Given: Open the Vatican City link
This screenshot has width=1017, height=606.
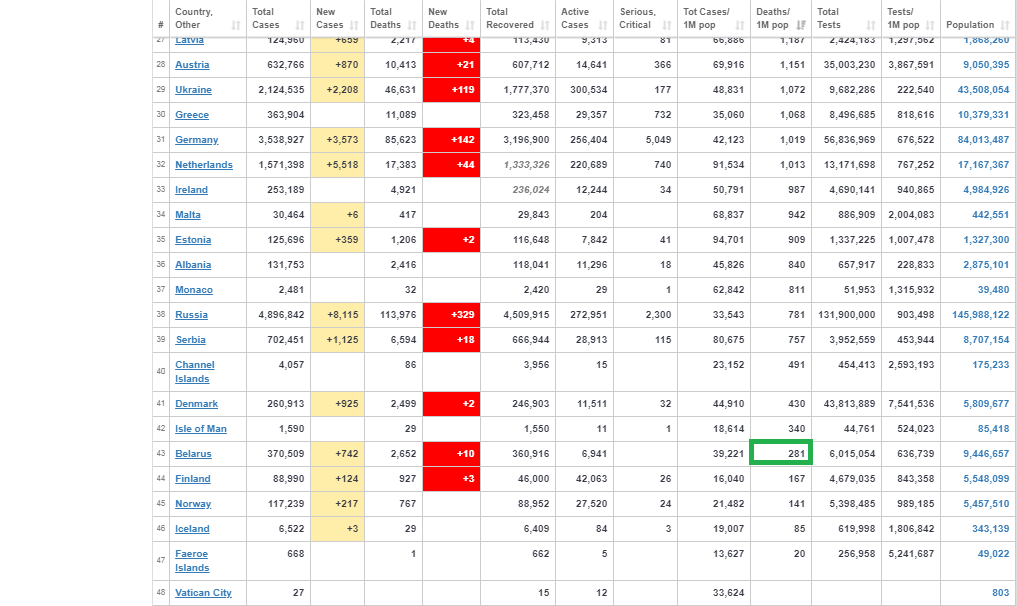Looking at the screenshot, I should (203, 592).
